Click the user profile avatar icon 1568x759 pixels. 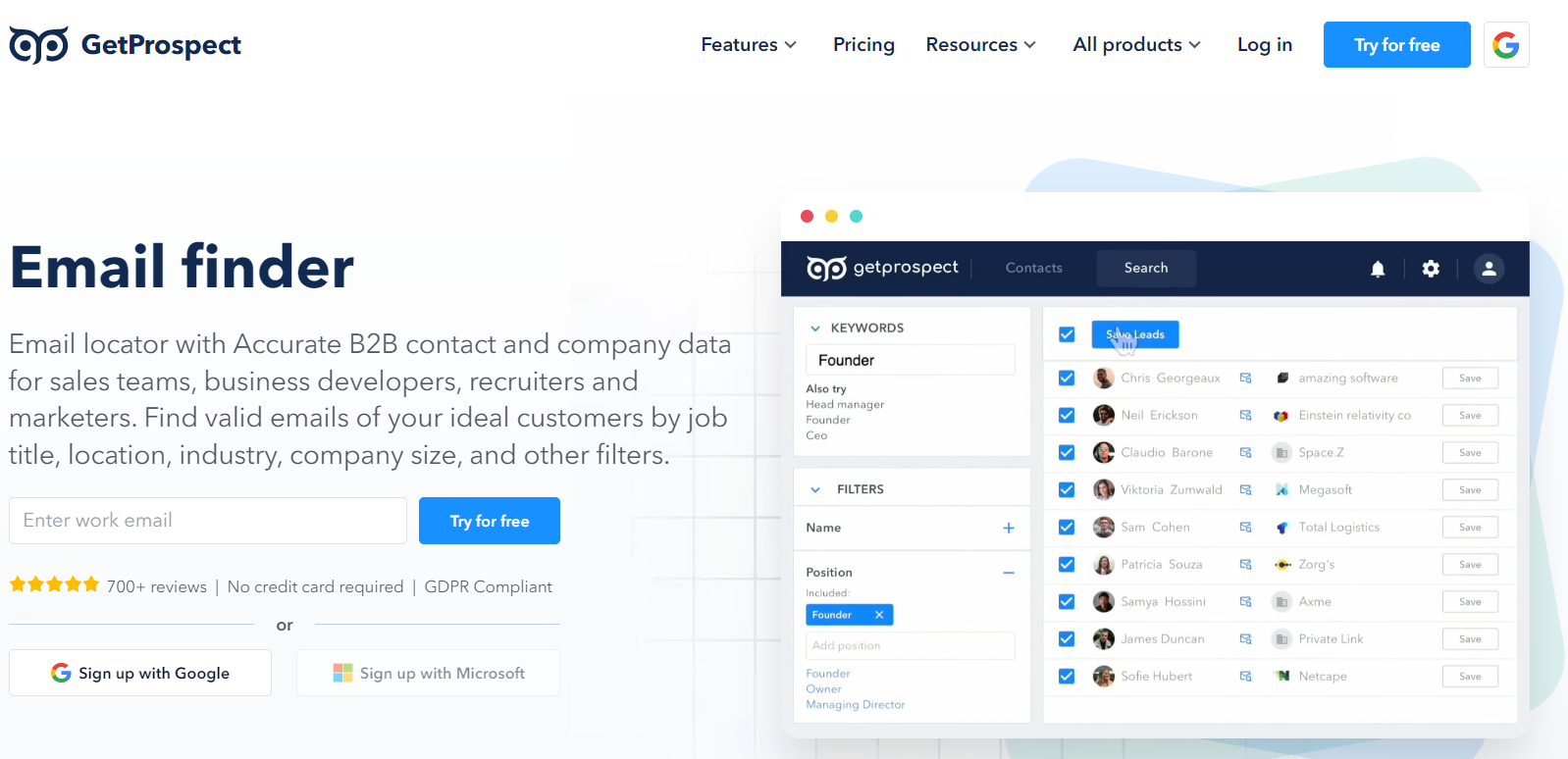[x=1489, y=268]
